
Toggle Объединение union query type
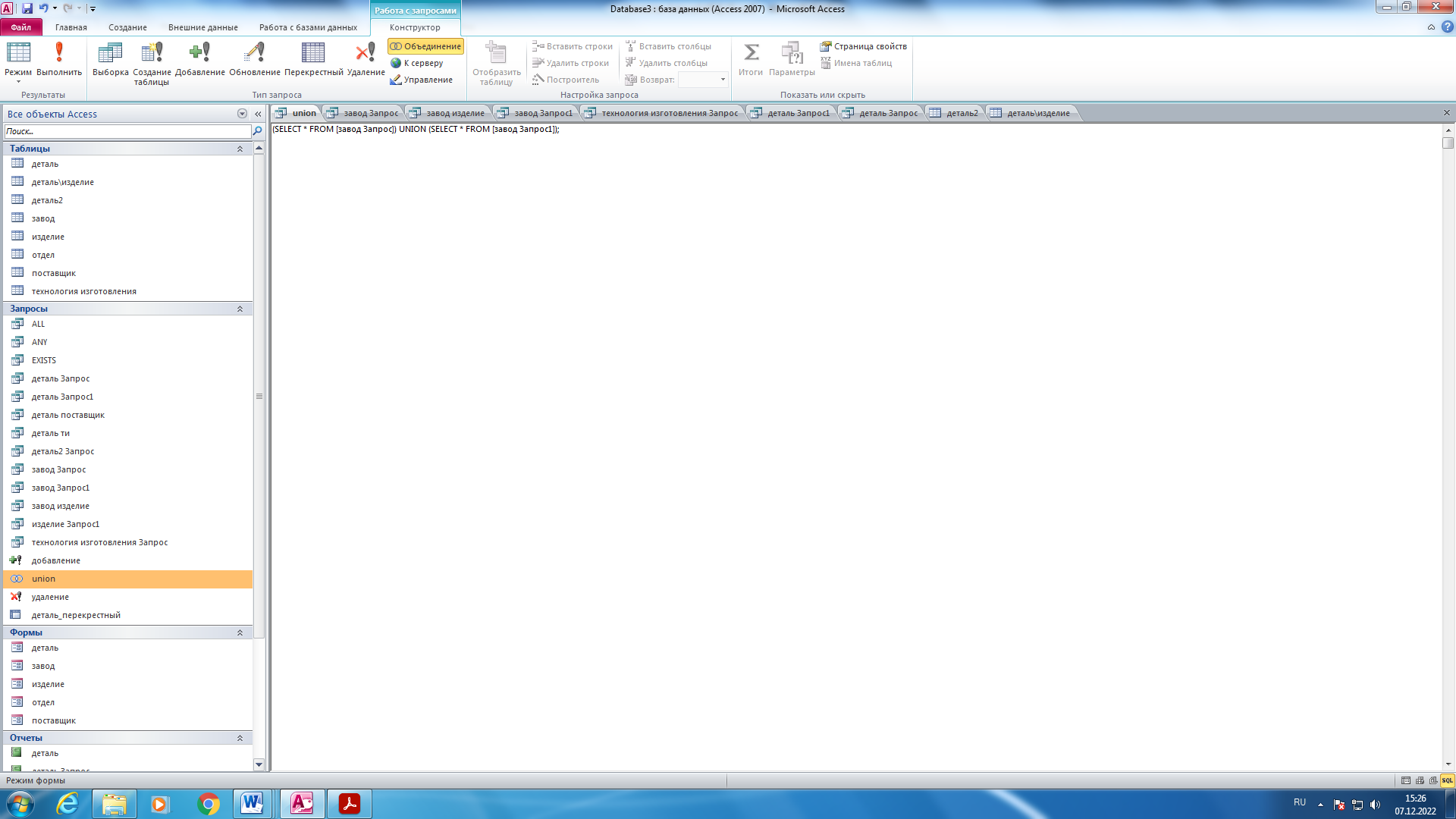(x=425, y=46)
